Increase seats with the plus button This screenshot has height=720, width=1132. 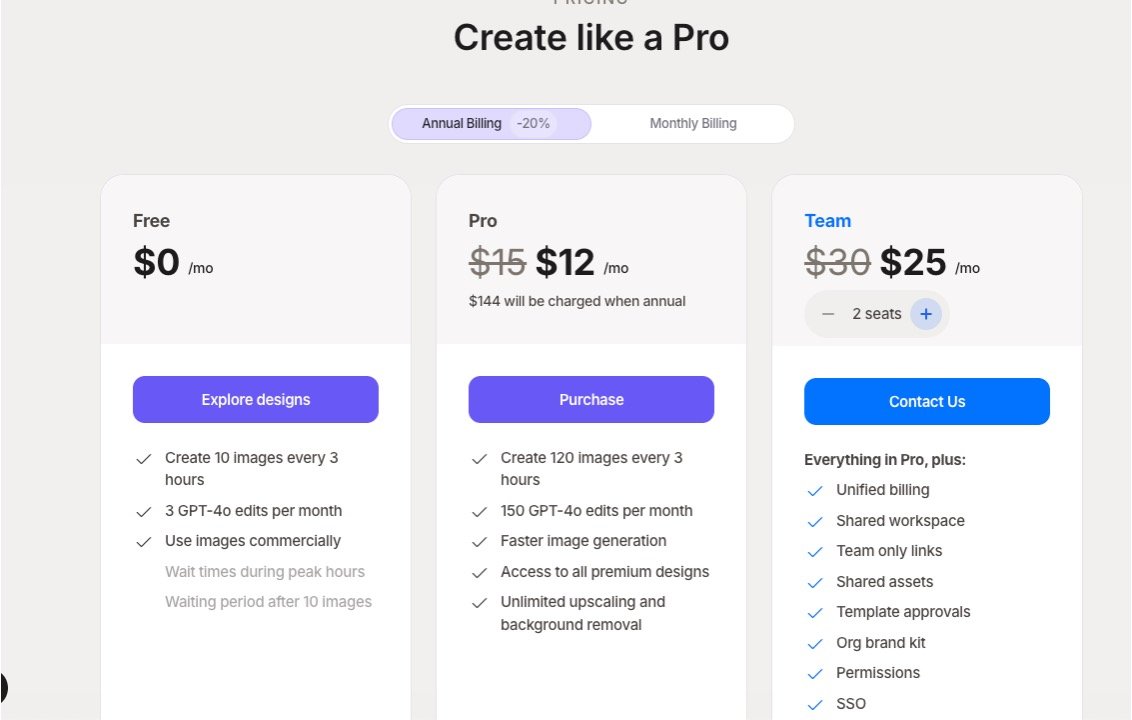[x=926, y=314]
